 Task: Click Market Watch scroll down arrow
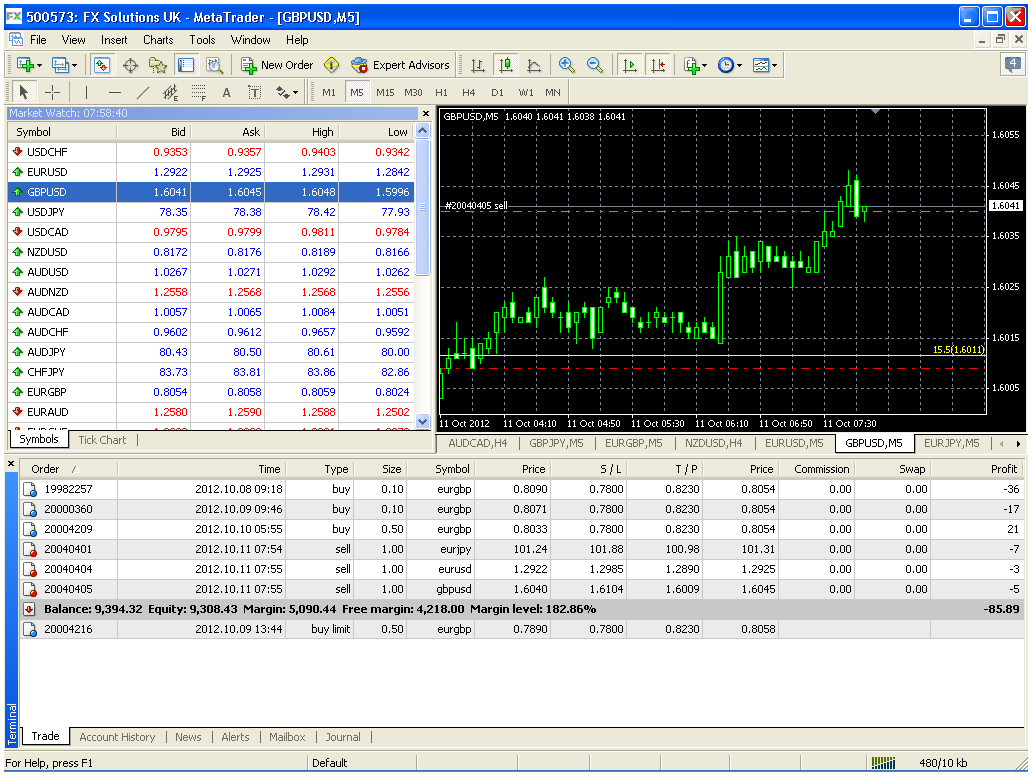(423, 421)
